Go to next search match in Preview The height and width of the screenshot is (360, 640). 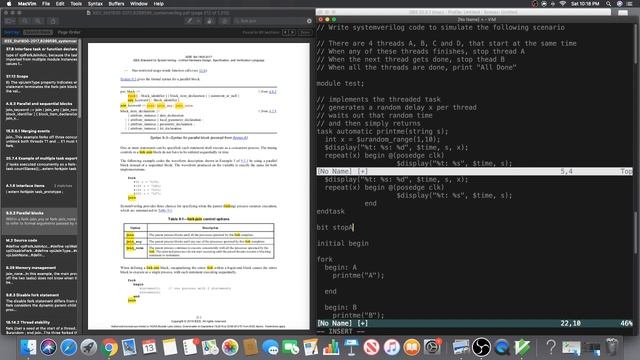292,32
